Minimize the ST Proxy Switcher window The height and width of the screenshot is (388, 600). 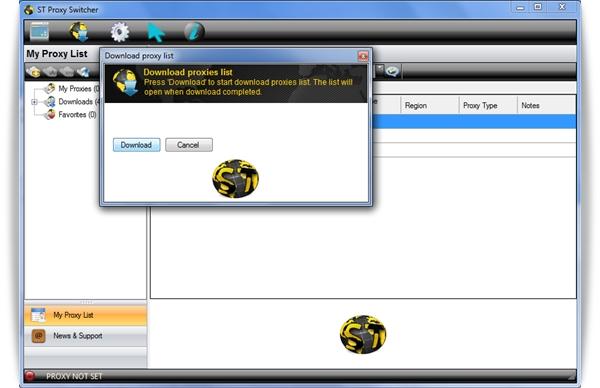tap(520, 7)
